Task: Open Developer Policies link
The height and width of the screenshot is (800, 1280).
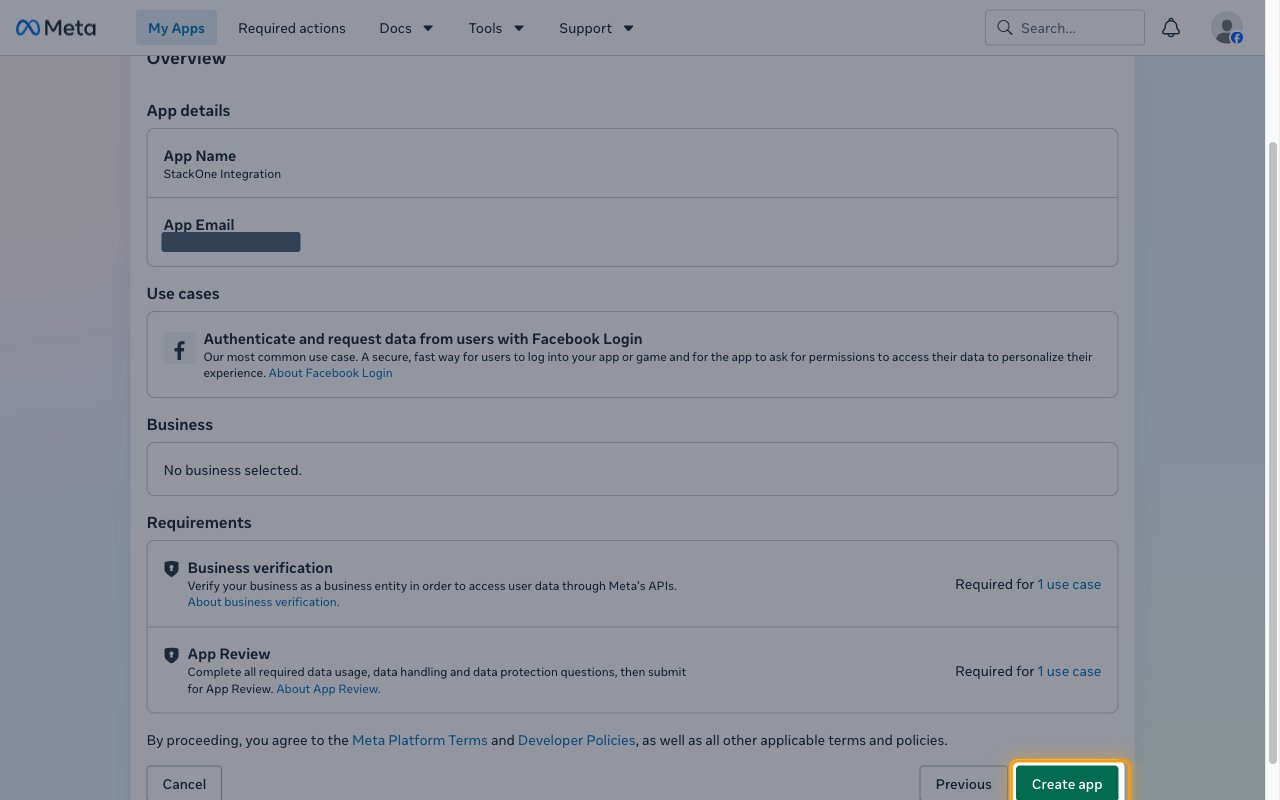Action: 577,740
